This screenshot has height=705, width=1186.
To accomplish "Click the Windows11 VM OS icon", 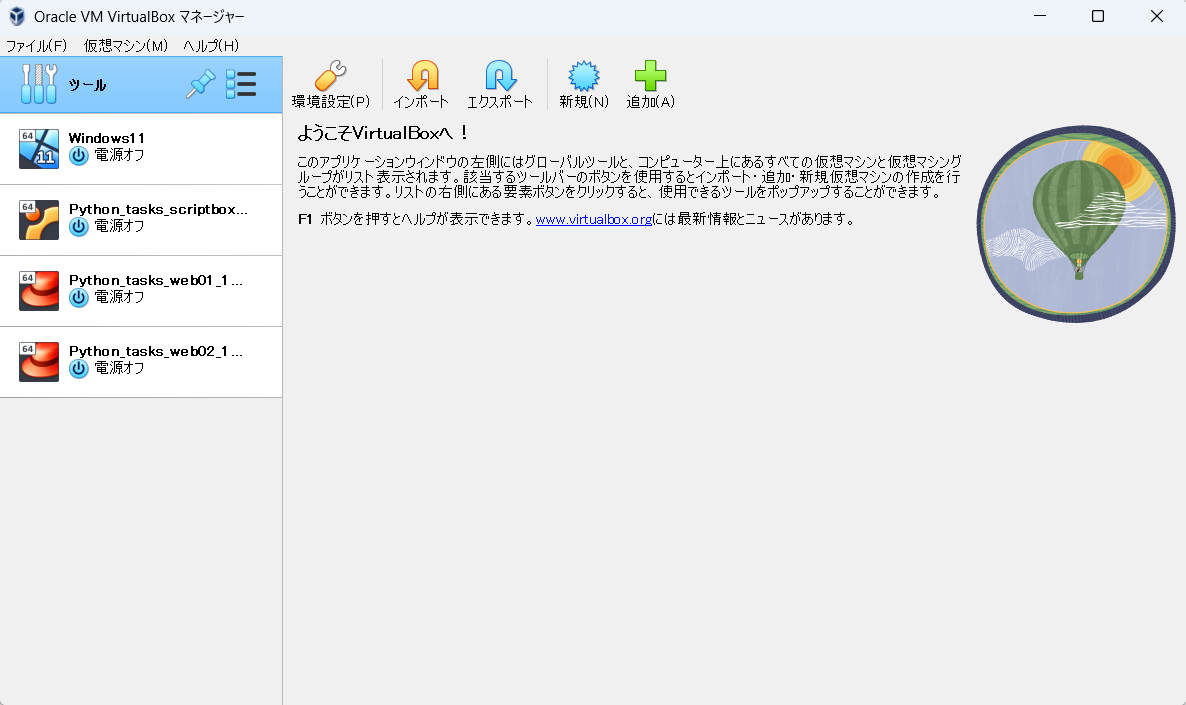I will (x=39, y=148).
